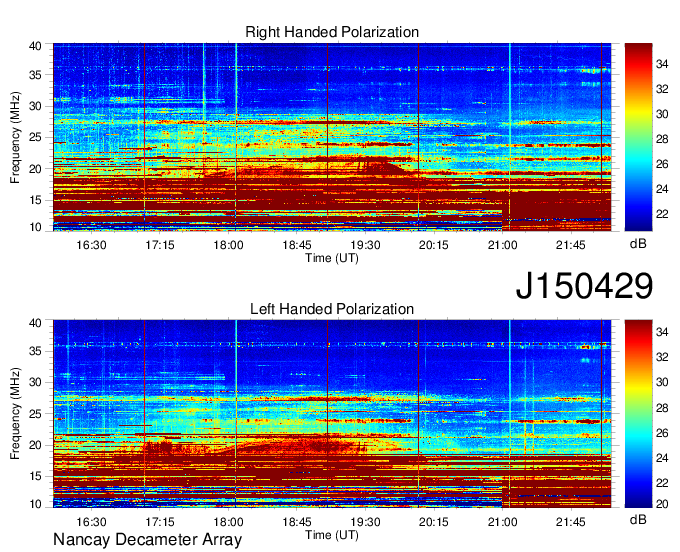Click the 17:15 tick under Left Handed plot
Screen dimensions: 680x552
[160, 522]
